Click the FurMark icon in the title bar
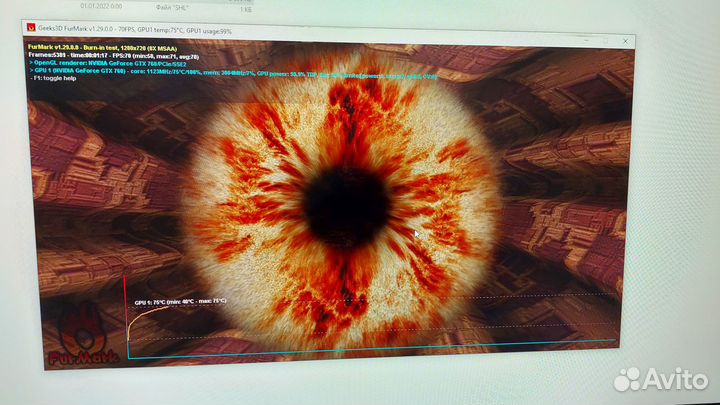The image size is (720, 405). tap(31, 28)
